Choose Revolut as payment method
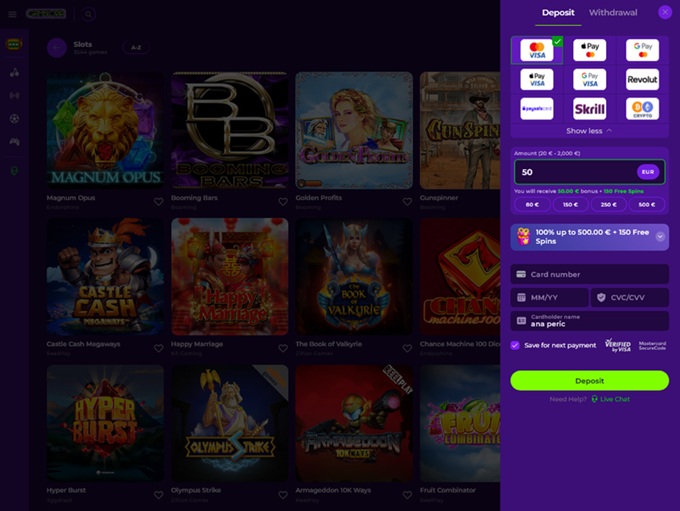 point(642,79)
